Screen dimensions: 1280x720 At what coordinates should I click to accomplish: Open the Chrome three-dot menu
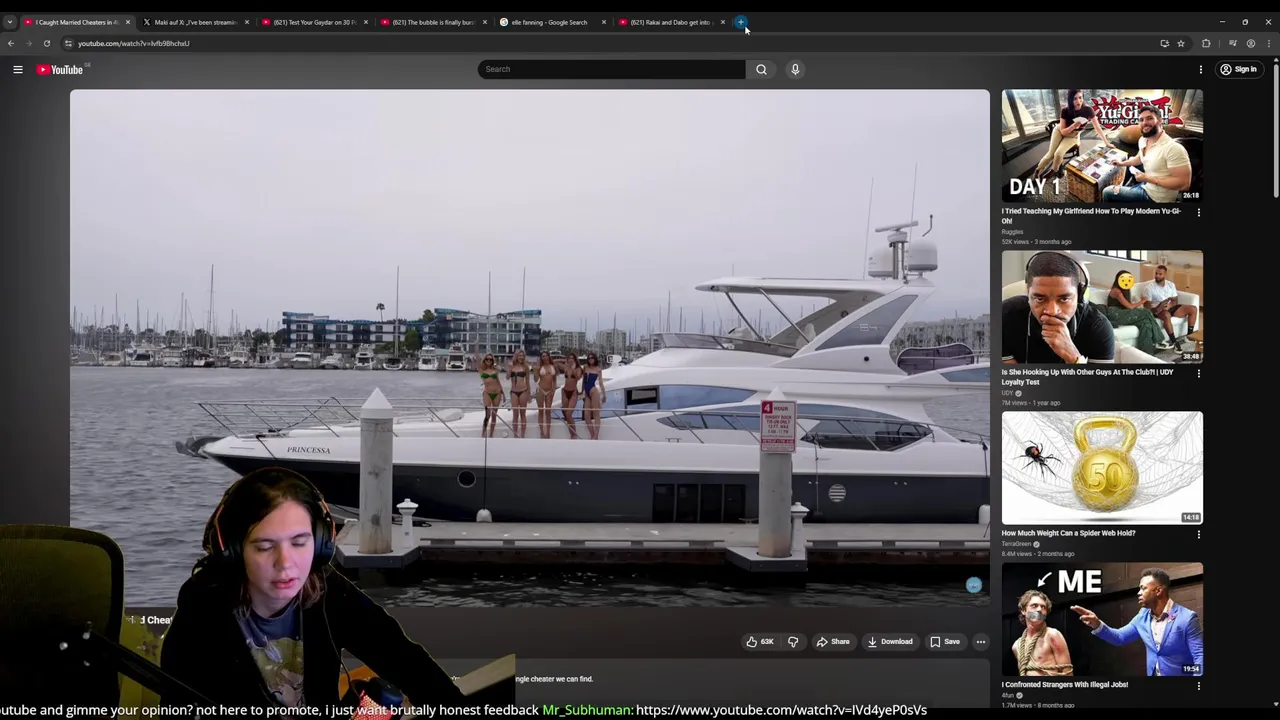click(x=1269, y=43)
